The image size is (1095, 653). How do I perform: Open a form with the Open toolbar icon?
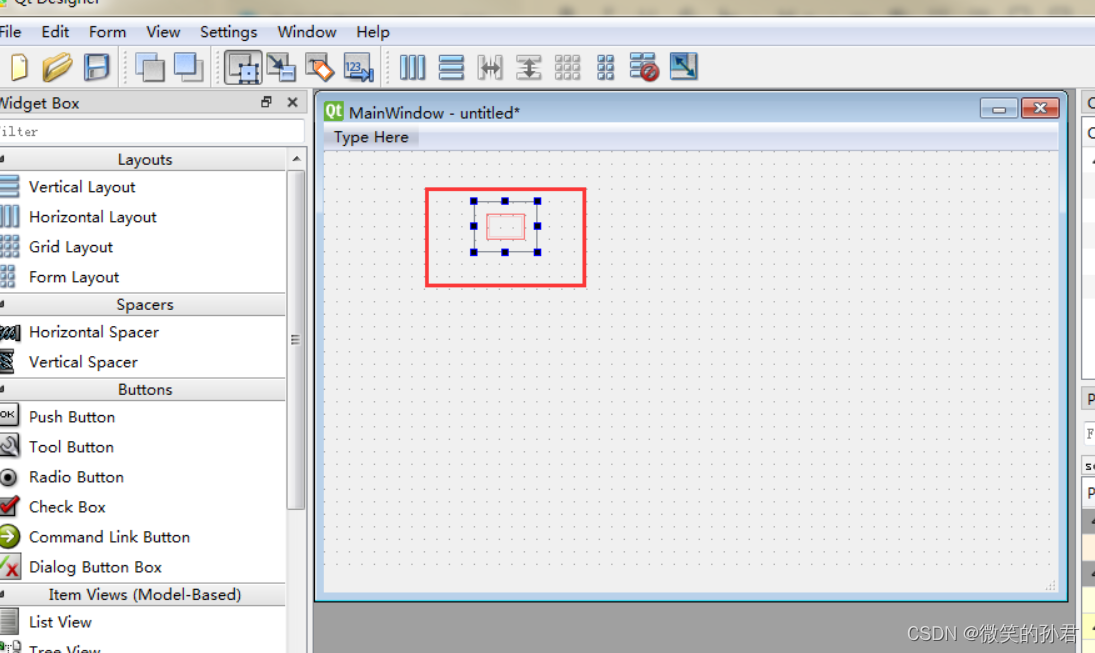57,67
